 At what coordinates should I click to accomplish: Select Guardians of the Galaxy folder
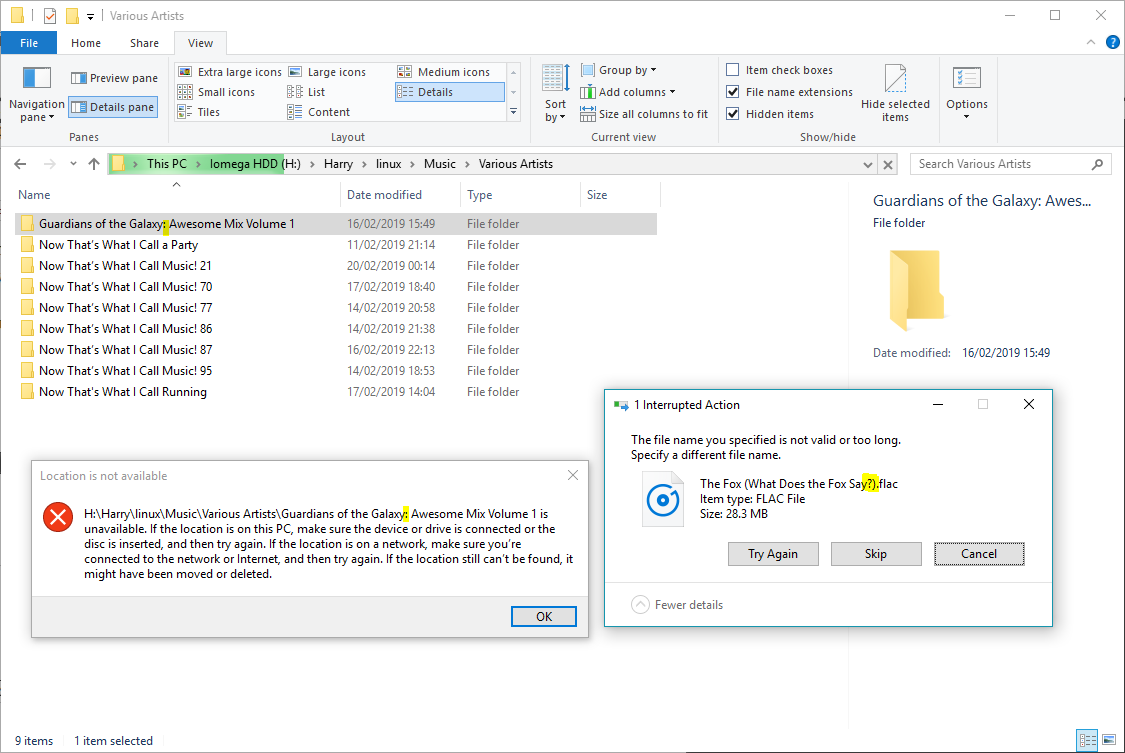click(336, 224)
